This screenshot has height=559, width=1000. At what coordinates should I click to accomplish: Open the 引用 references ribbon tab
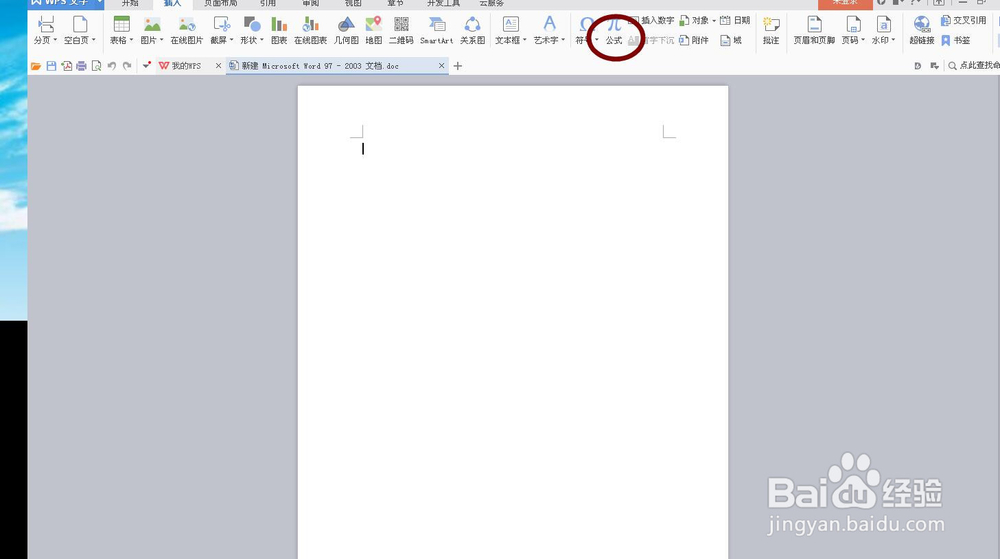click(x=268, y=4)
